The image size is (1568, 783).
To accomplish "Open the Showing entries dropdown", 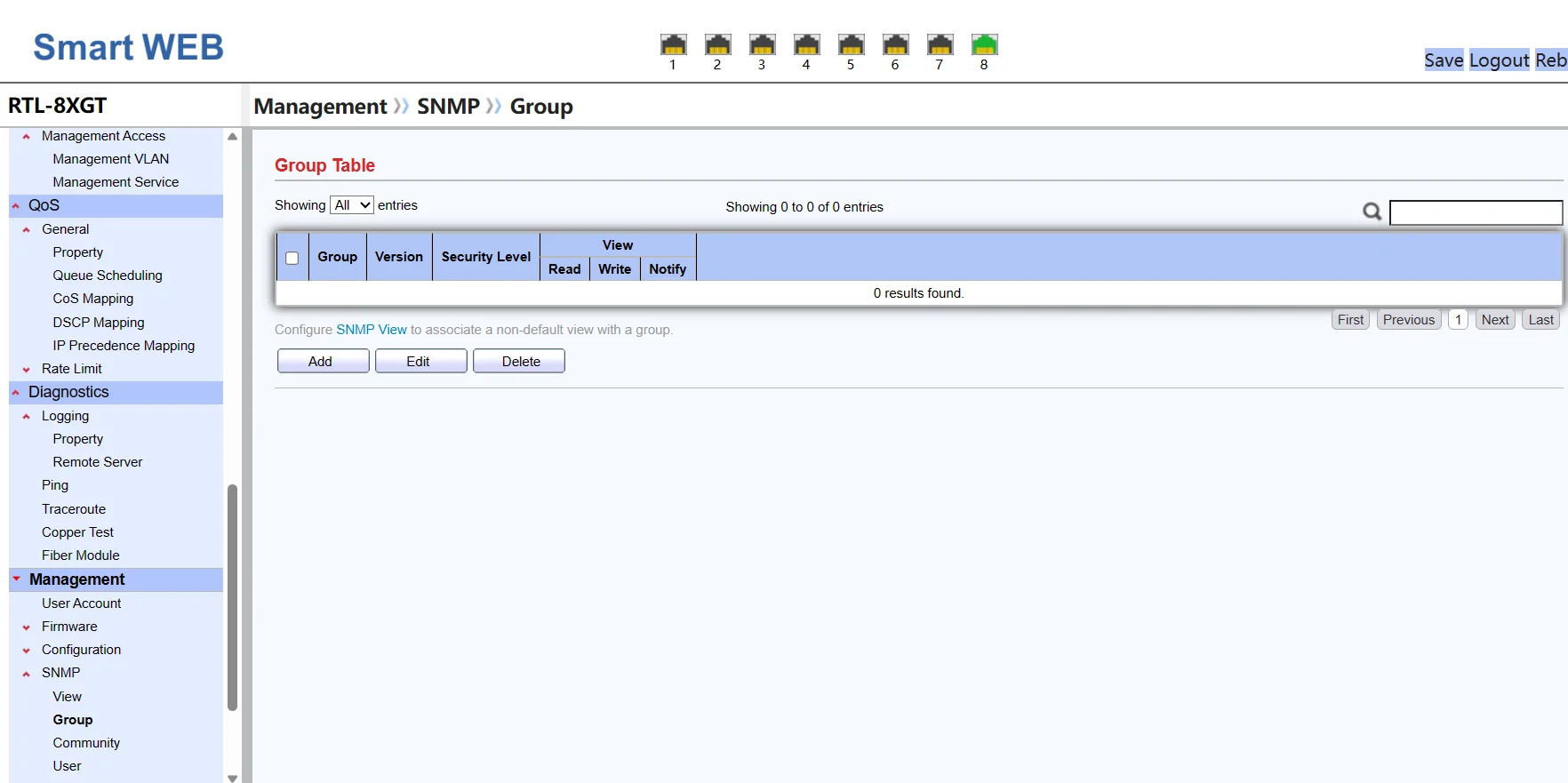I will [351, 205].
